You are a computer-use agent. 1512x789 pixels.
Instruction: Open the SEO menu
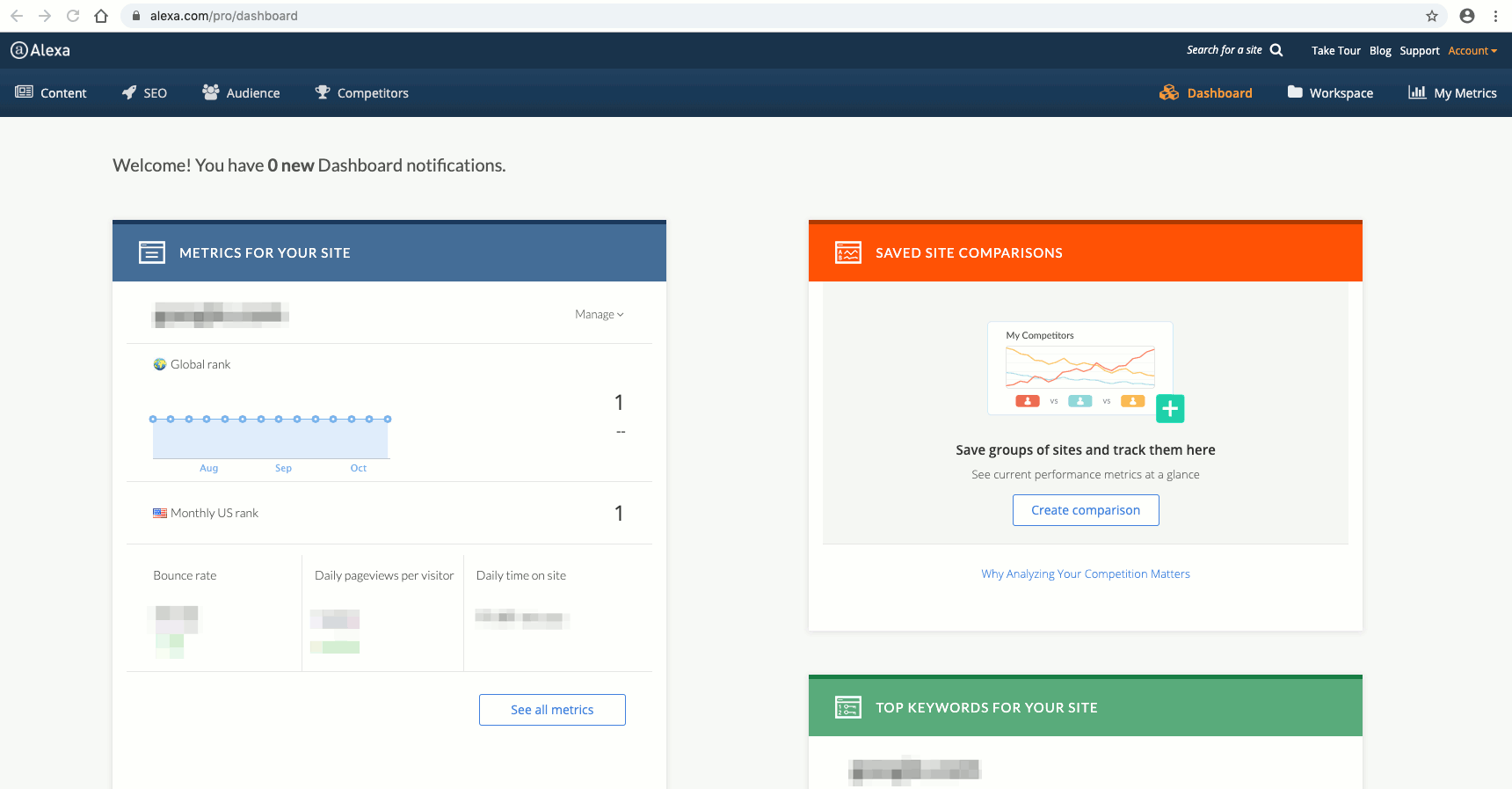click(x=144, y=93)
